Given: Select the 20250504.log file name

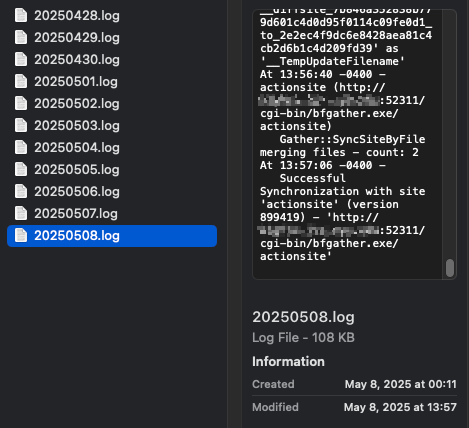Looking at the screenshot, I should [x=77, y=148].
